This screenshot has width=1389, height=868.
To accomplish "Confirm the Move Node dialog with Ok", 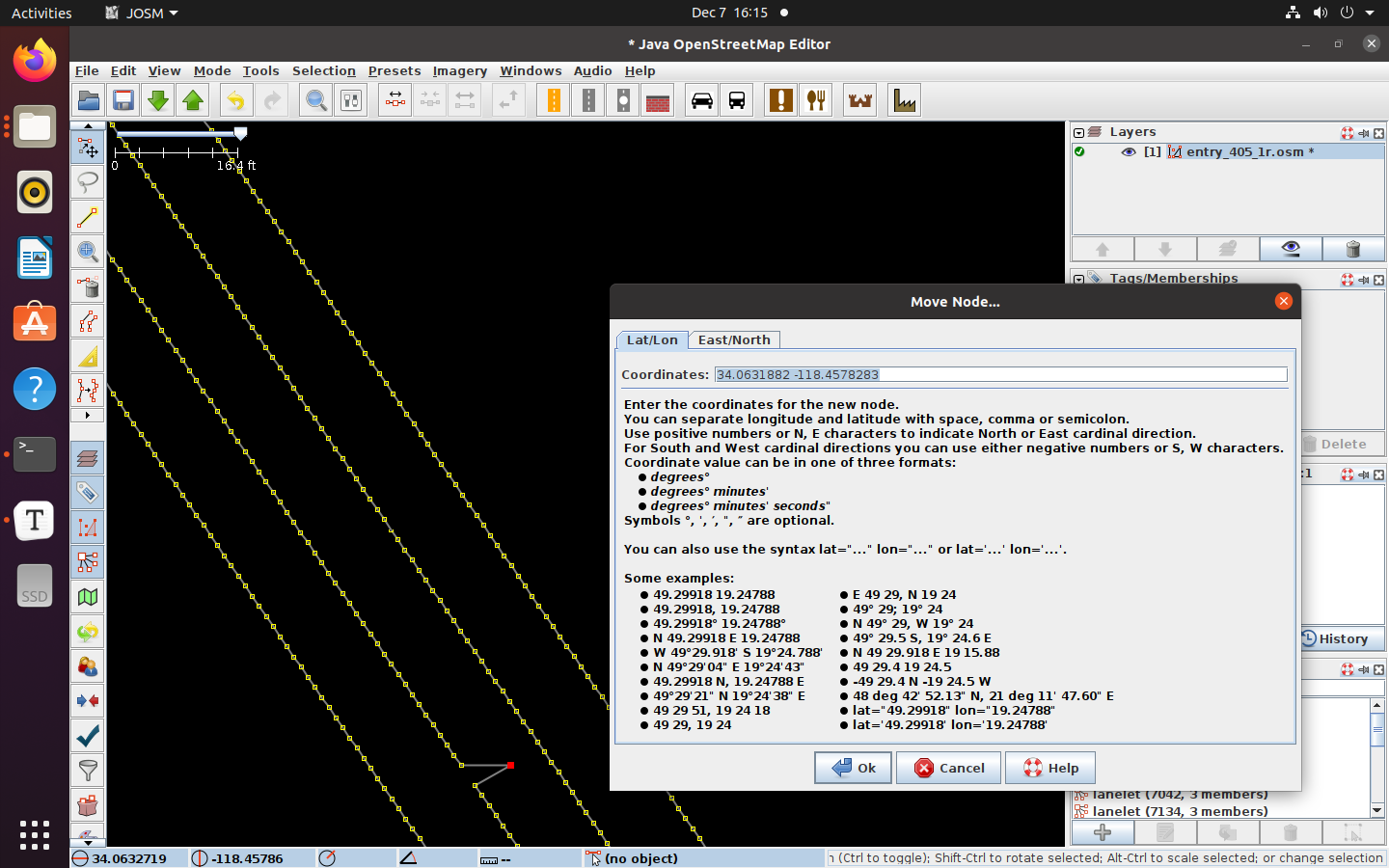I will [x=854, y=768].
